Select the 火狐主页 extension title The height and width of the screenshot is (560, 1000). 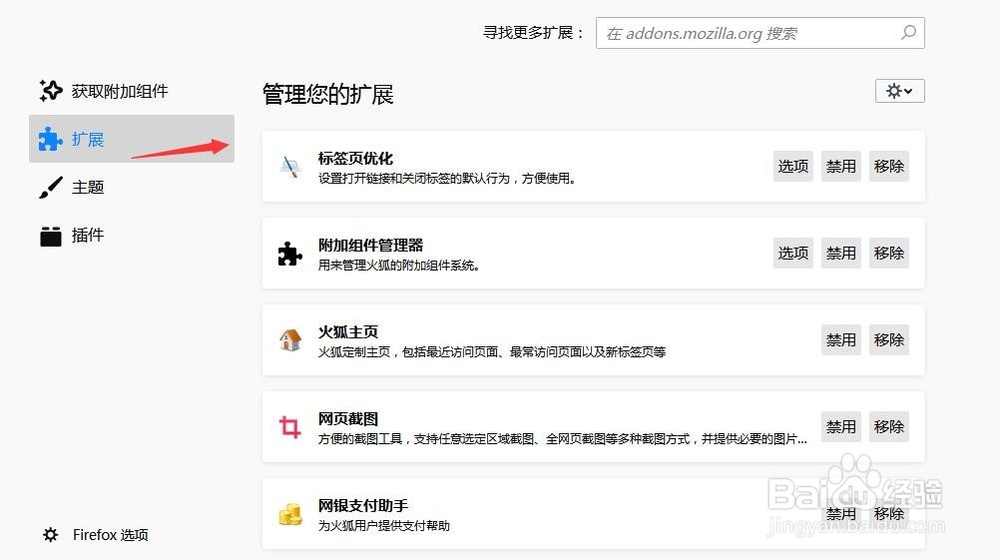(x=348, y=332)
